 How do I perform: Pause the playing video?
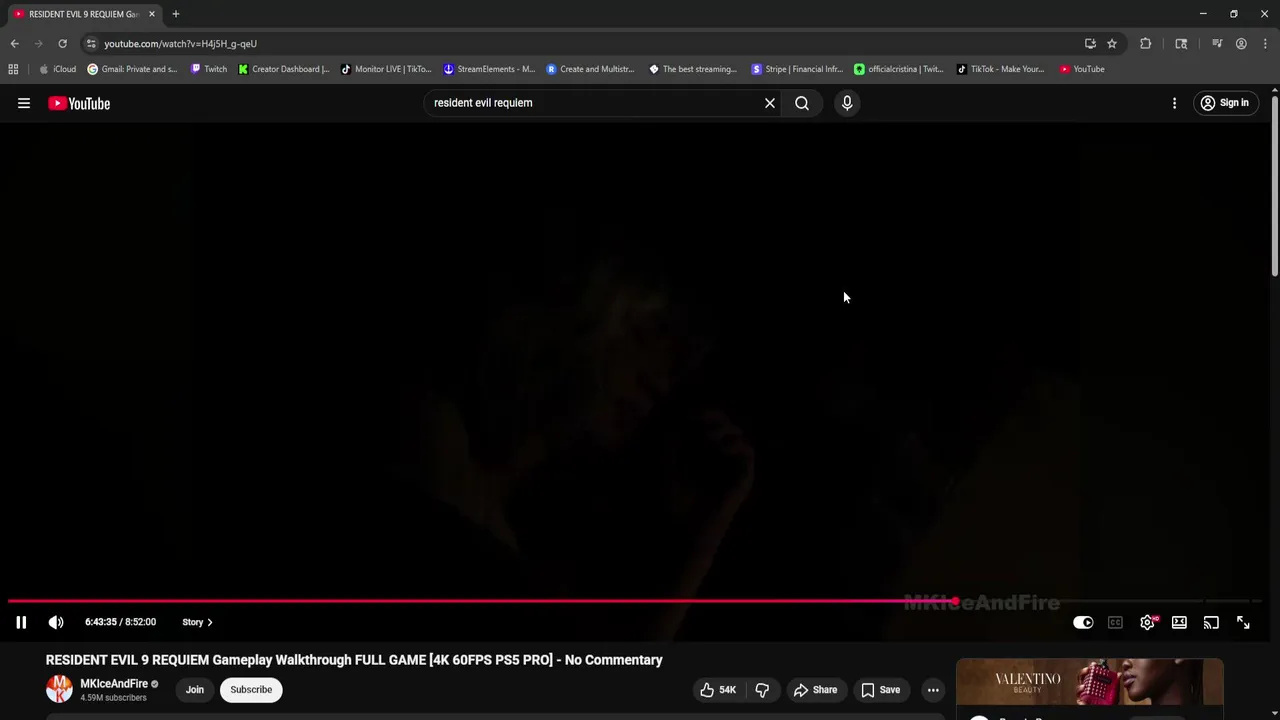coord(21,622)
